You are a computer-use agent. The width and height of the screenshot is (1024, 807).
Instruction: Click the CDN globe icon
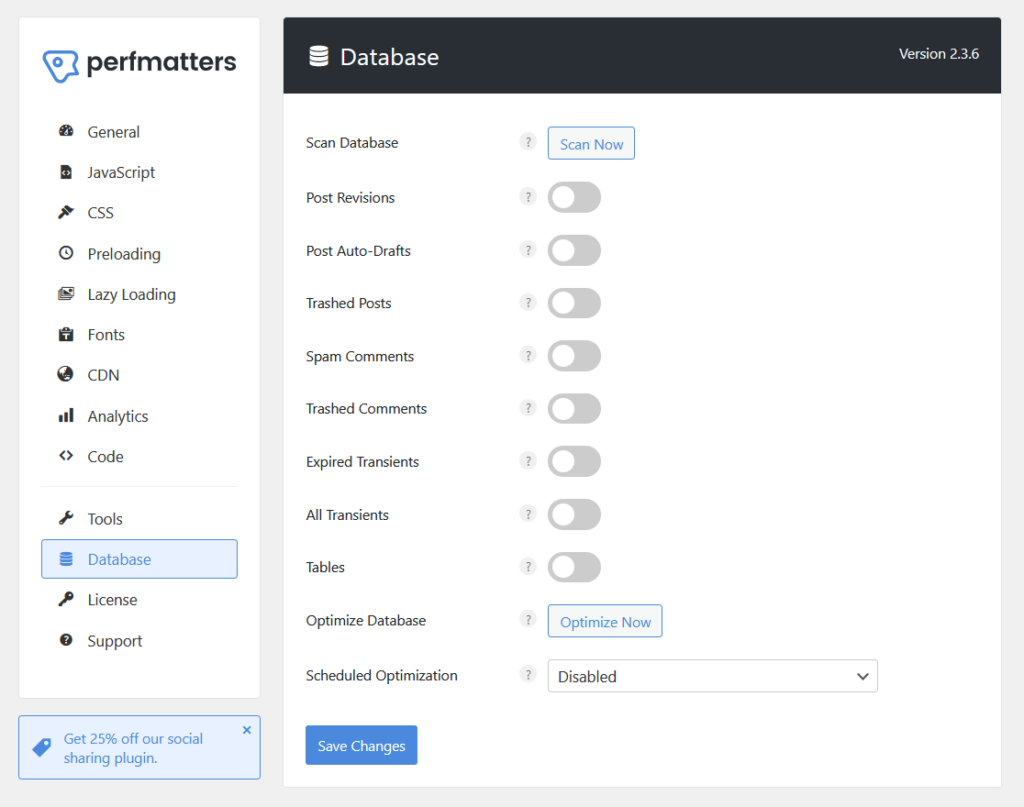coord(65,374)
